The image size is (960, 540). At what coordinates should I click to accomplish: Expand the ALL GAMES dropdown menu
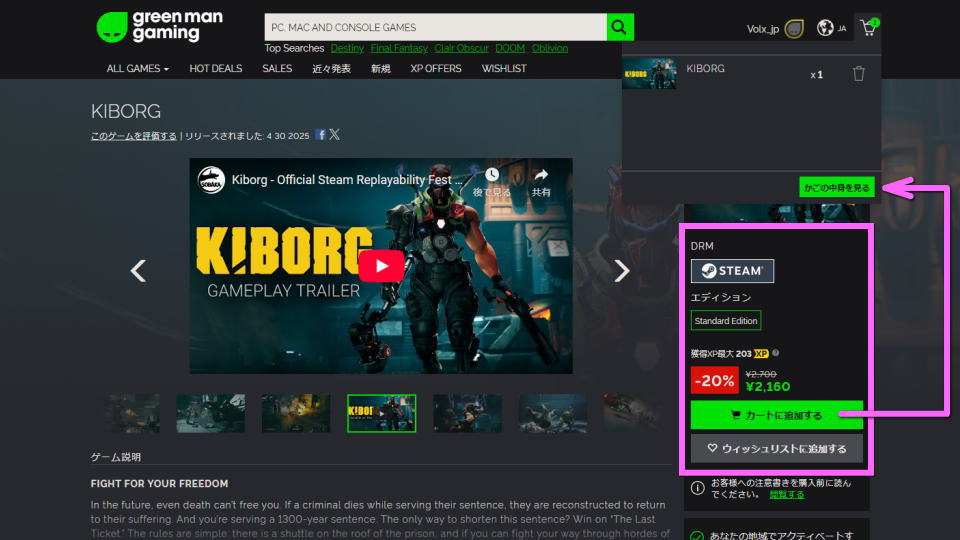[x=137, y=69]
